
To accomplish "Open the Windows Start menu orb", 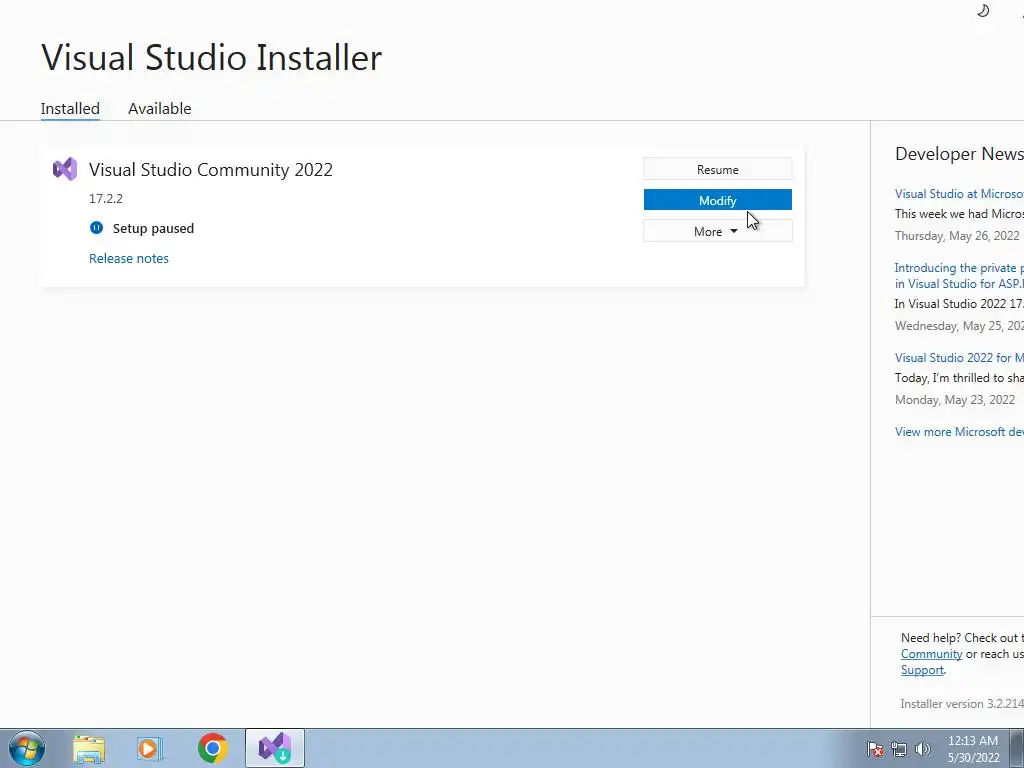I will [27, 748].
